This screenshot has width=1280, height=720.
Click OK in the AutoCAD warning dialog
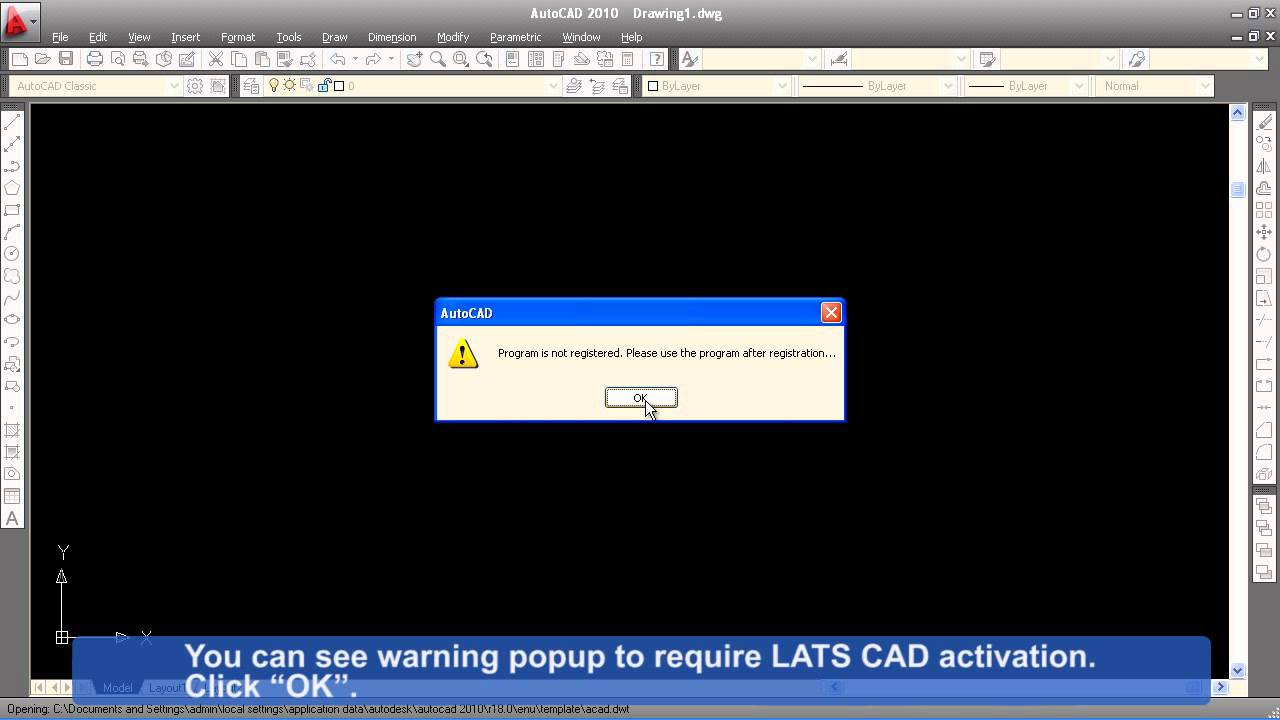[641, 398]
